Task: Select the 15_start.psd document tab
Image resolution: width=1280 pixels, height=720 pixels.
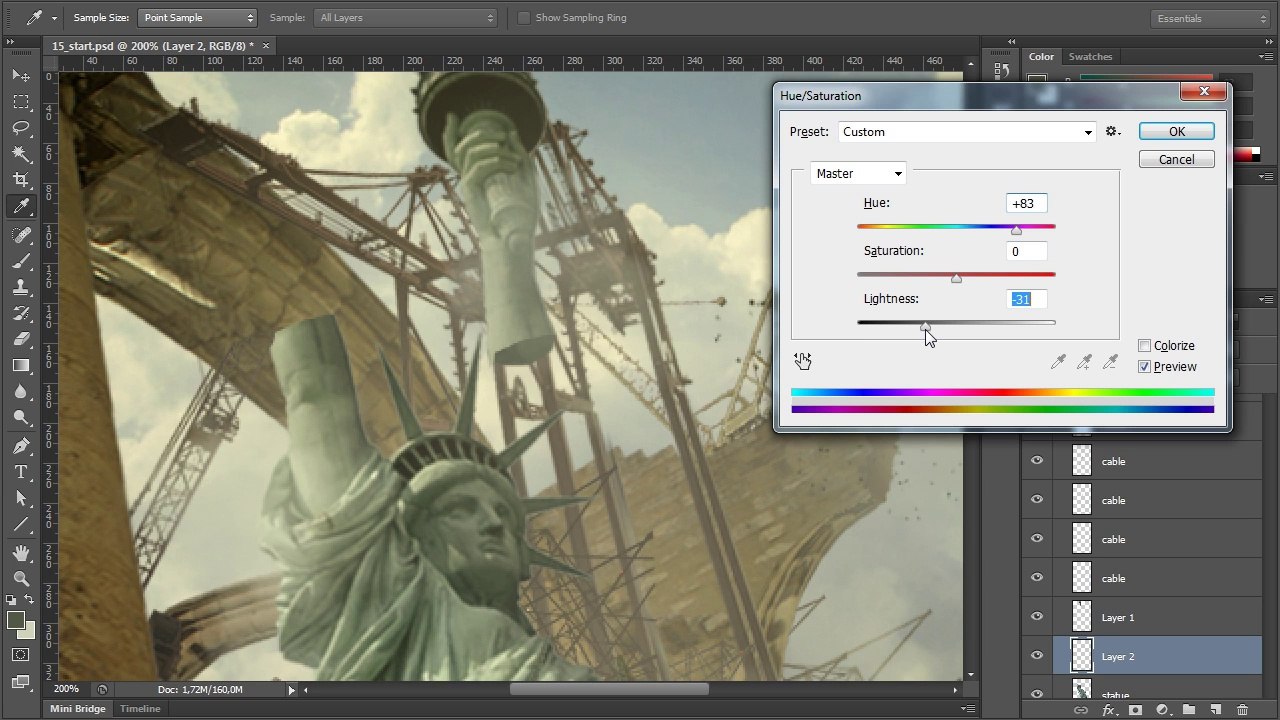Action: pos(152,46)
